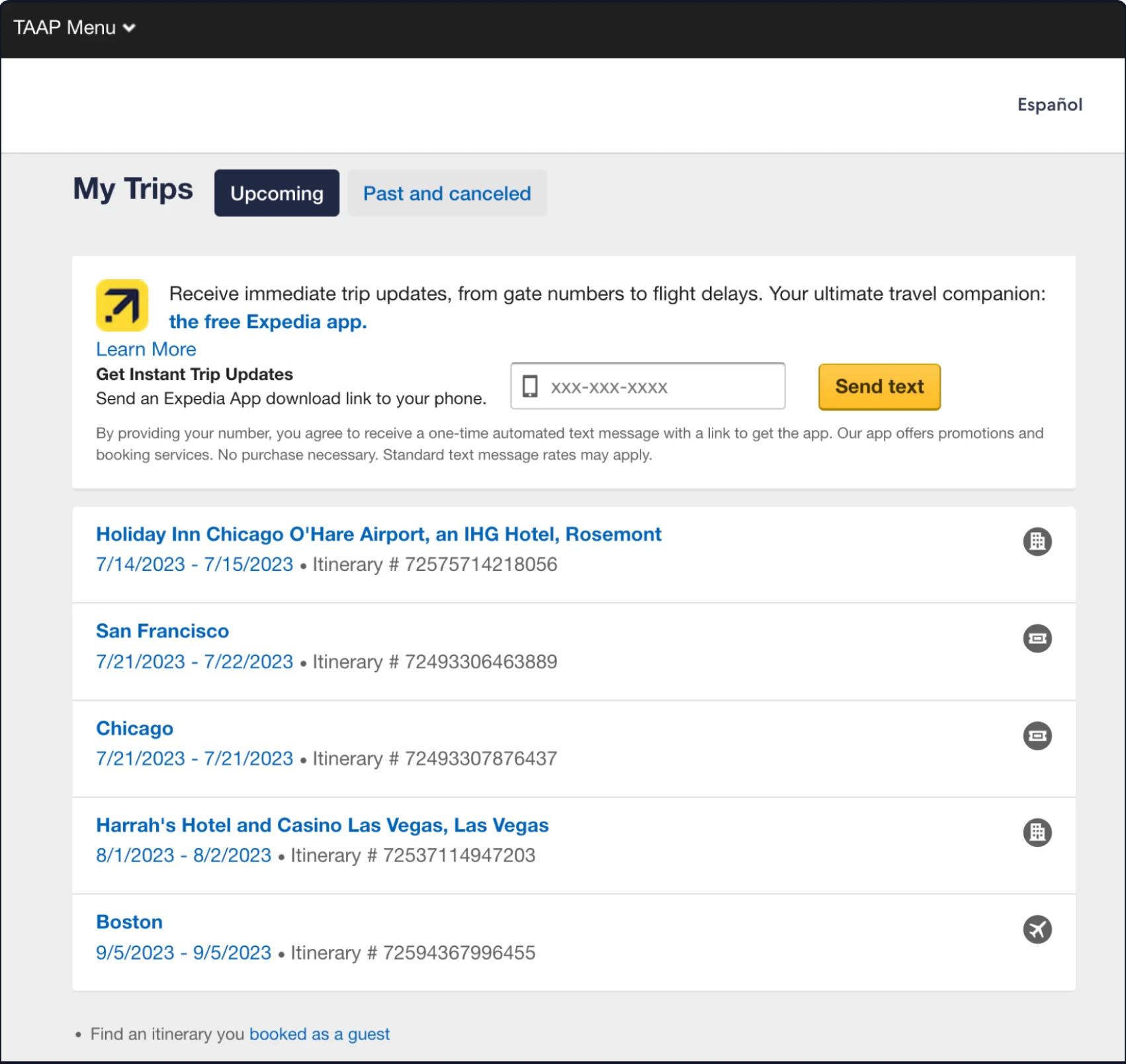
Task: Click the Send text button
Action: coord(879,386)
